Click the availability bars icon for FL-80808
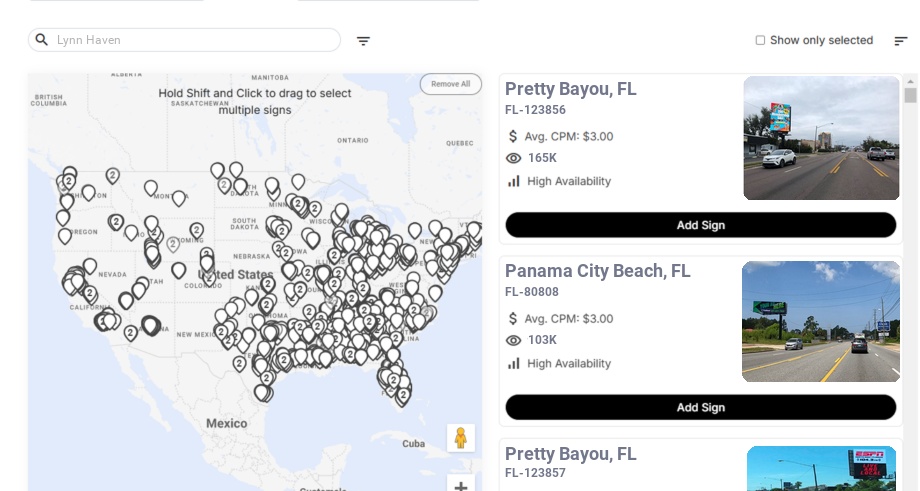Screen dimensions: 920x491 (x=514, y=363)
